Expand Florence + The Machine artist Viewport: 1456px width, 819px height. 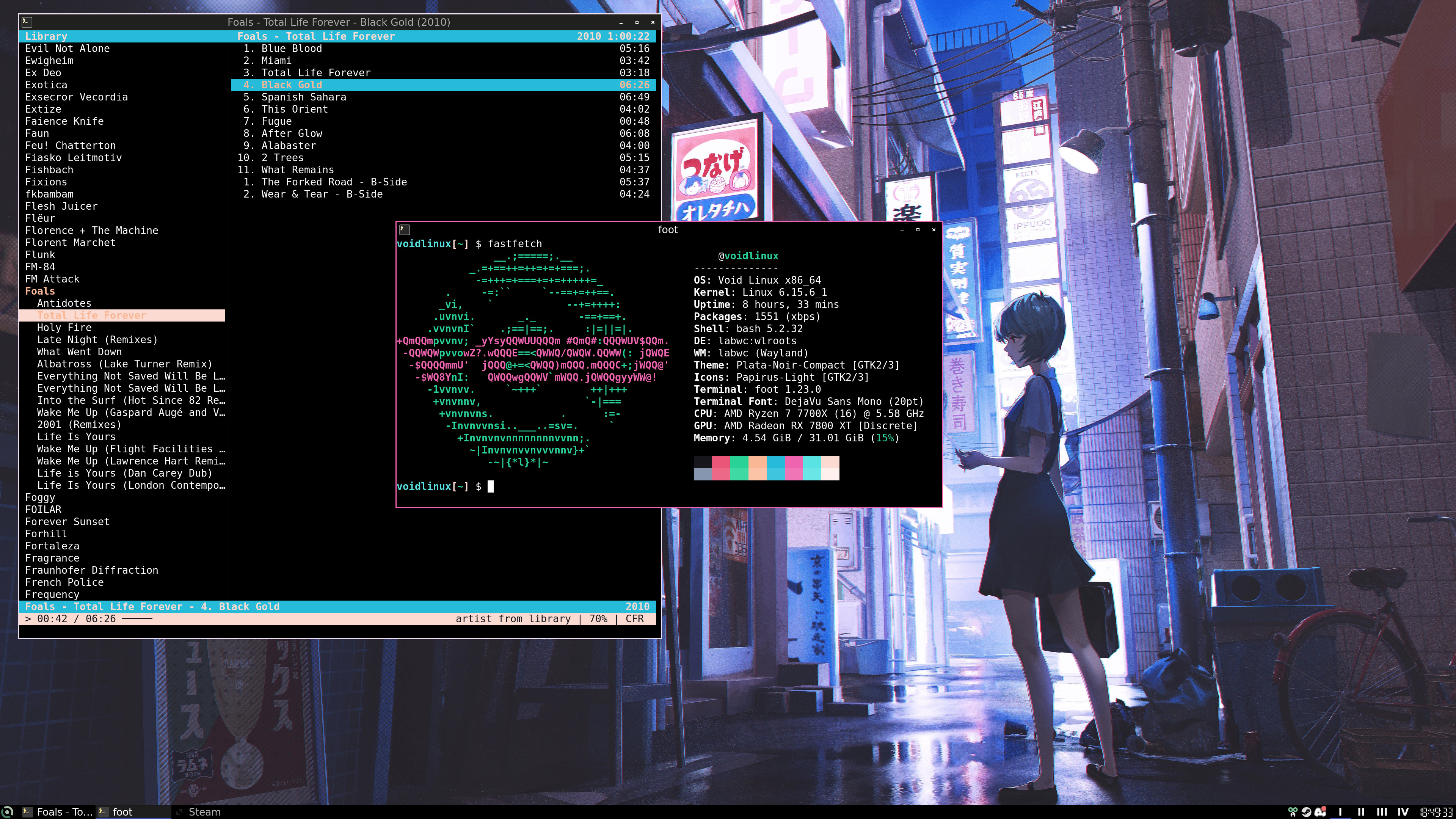click(x=91, y=231)
